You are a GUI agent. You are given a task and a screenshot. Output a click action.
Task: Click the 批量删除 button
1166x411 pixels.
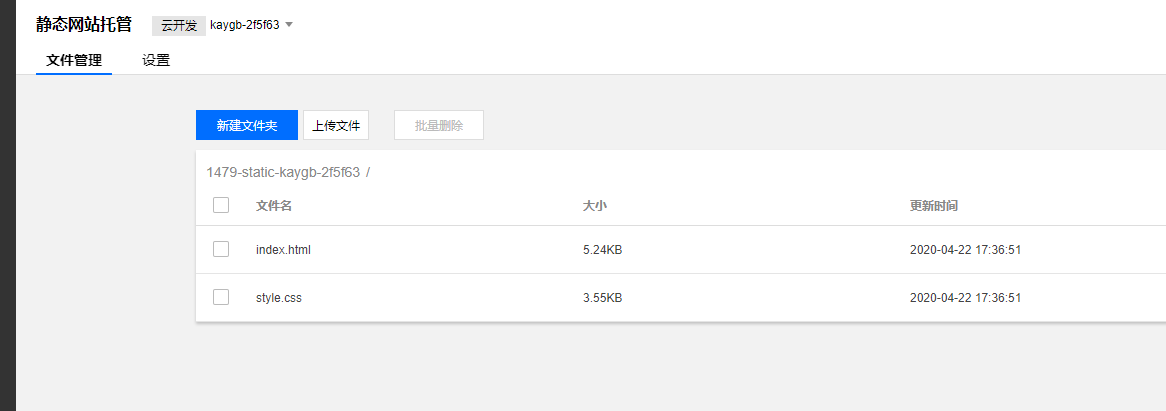439,126
